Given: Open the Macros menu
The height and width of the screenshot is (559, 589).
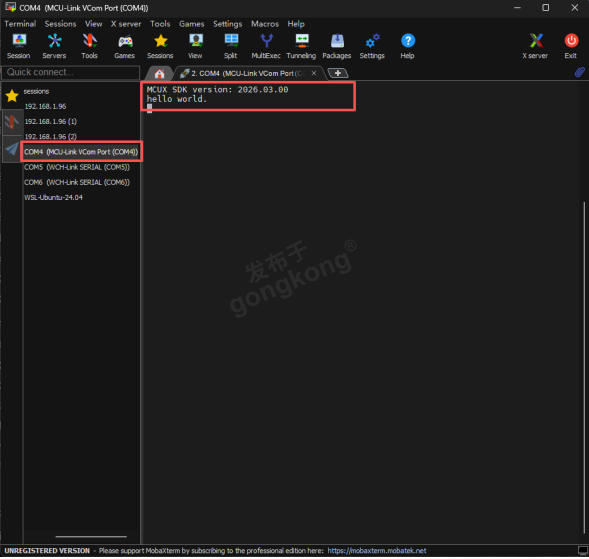Looking at the screenshot, I should pos(265,24).
